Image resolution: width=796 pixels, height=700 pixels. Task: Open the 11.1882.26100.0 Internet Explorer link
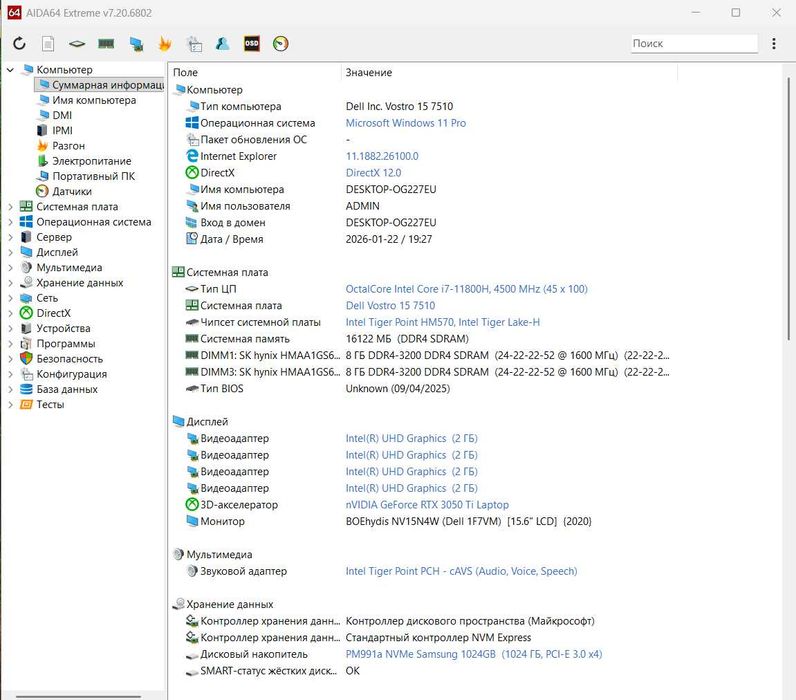pos(382,156)
